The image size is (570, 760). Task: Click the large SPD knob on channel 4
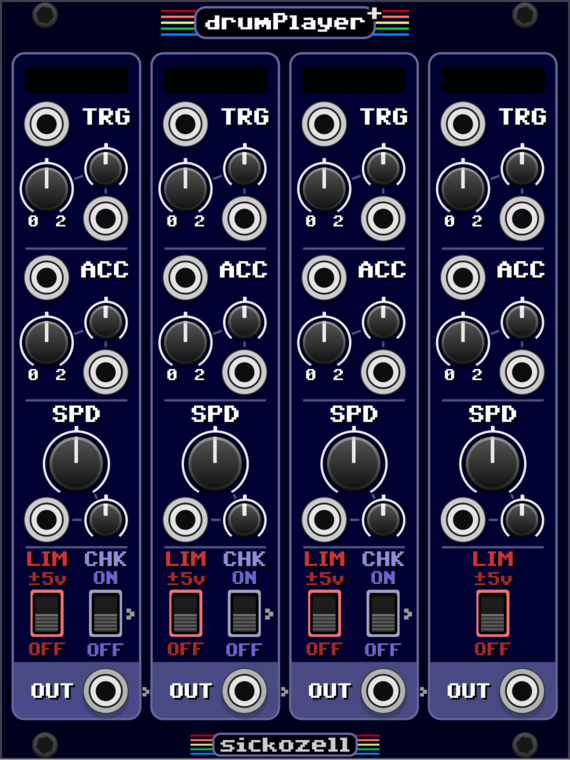pyautogui.click(x=492, y=463)
